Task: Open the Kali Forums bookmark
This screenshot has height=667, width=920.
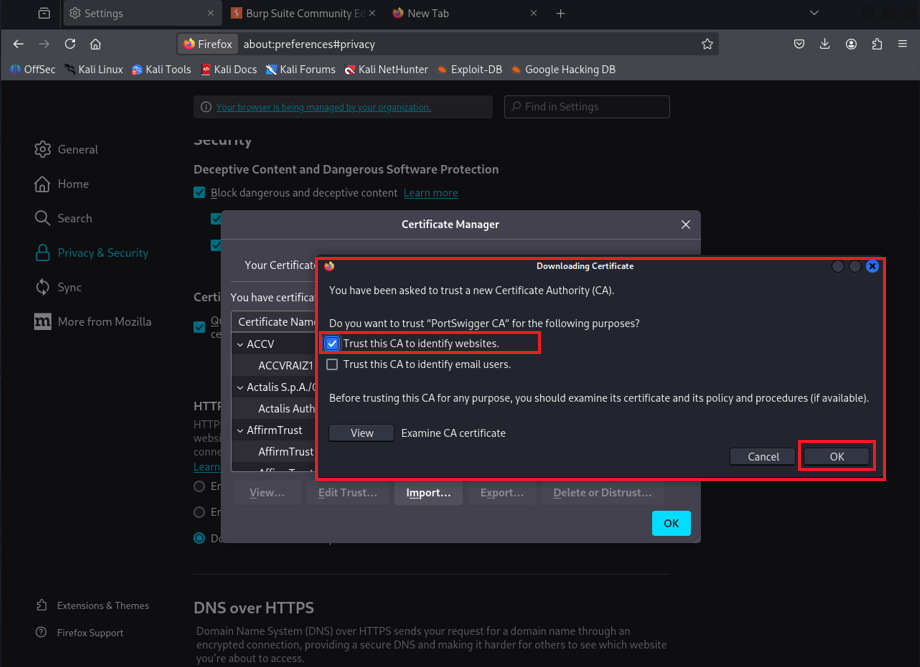Action: pyautogui.click(x=300, y=69)
